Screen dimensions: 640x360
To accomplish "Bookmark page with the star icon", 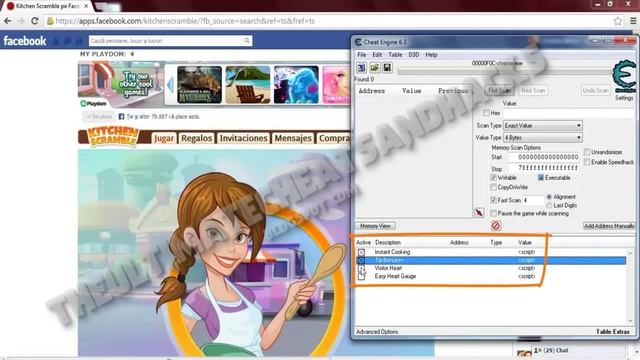I will coord(618,21).
